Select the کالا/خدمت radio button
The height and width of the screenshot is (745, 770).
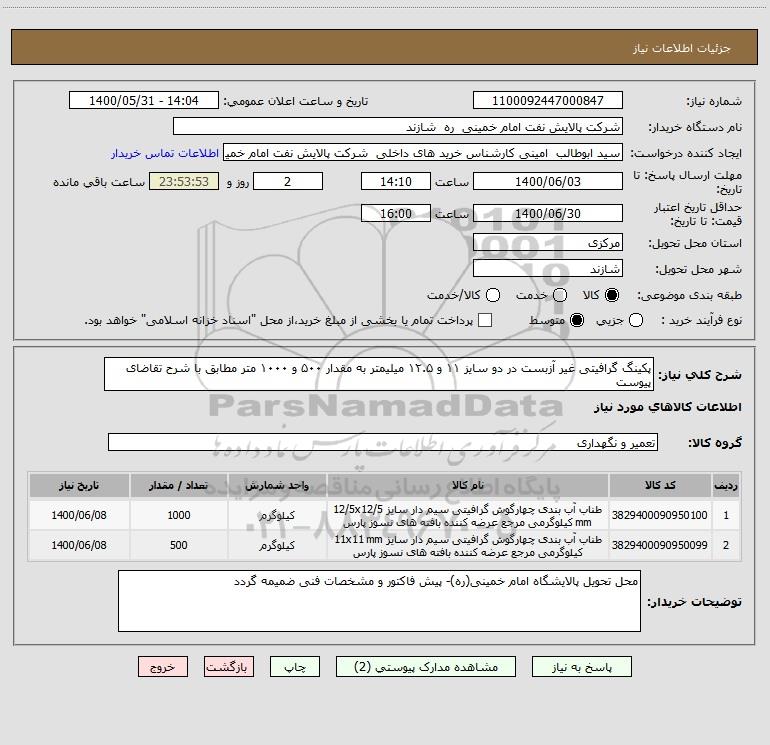coord(493,295)
